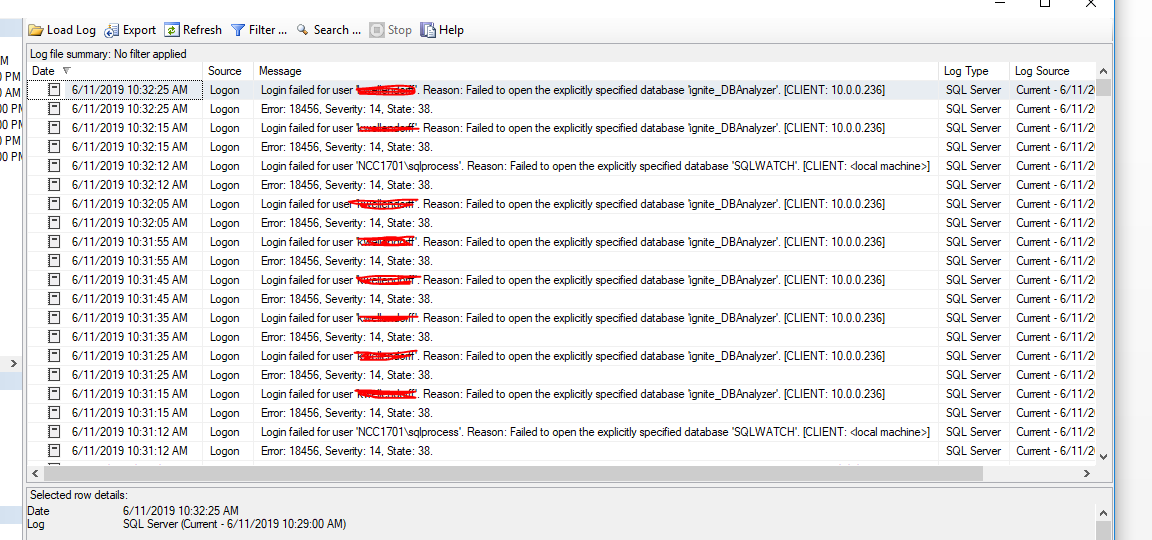
Task: Click the Selected row details label
Action: (x=79, y=495)
